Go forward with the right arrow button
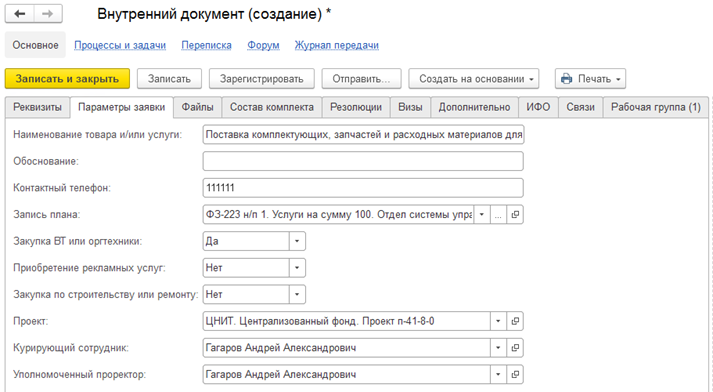 click(x=48, y=14)
